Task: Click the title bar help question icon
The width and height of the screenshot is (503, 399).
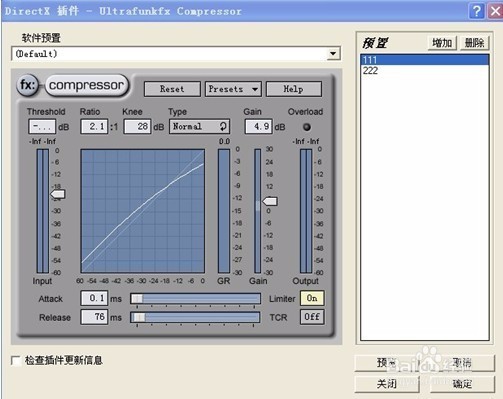Action: [x=477, y=11]
